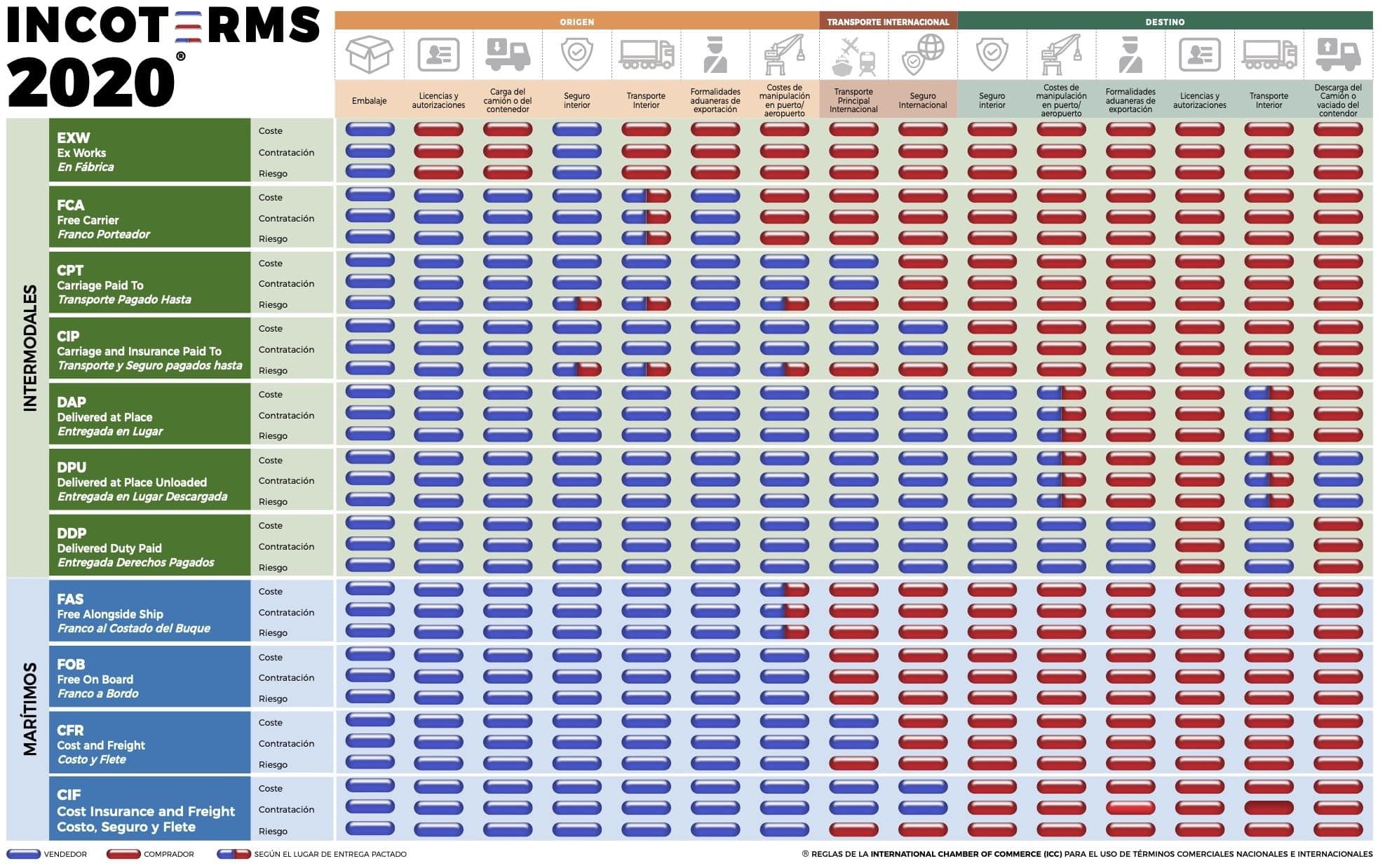The width and height of the screenshot is (1385, 868).
Task: Select the Descarga del Camión o vaciado heading
Action: click(1338, 100)
